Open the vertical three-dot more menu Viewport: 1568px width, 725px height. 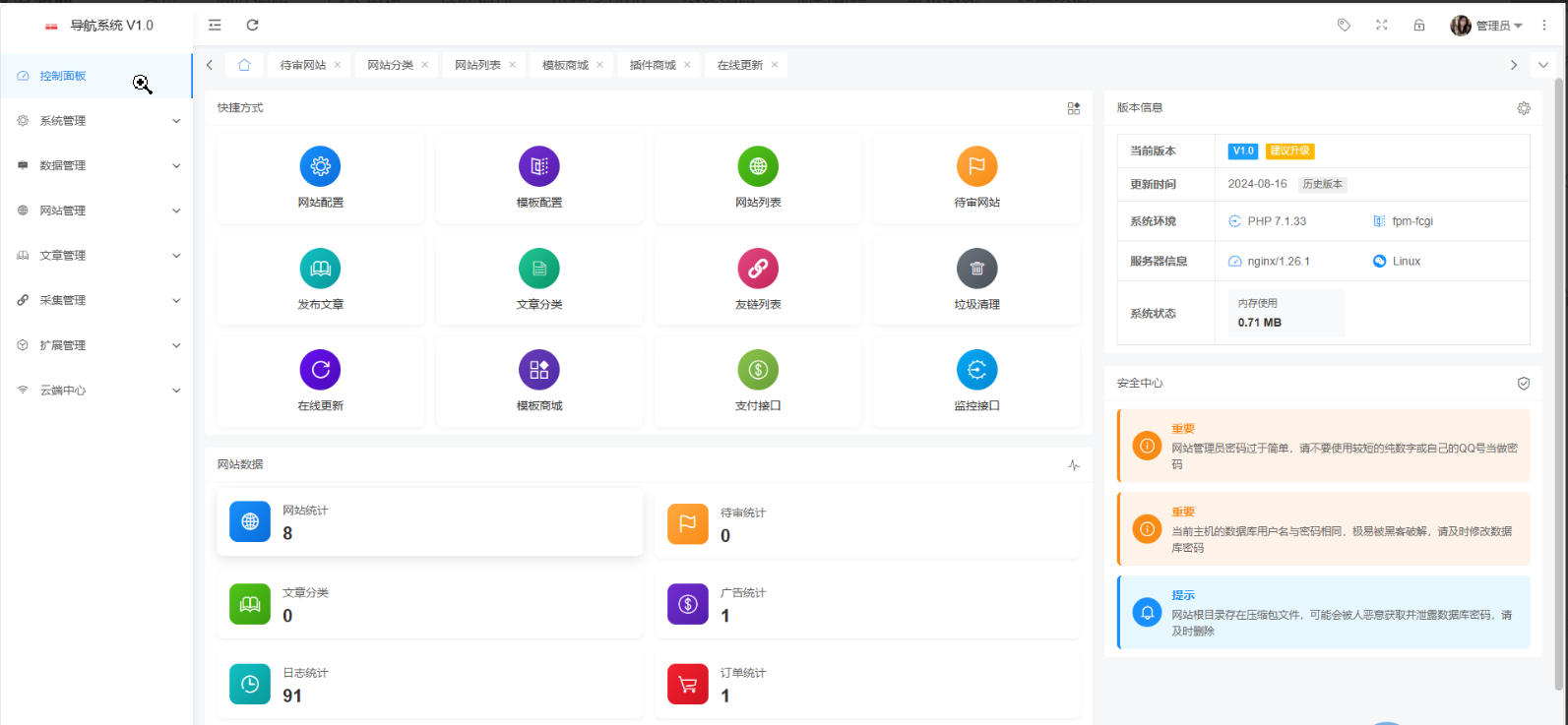click(1543, 25)
